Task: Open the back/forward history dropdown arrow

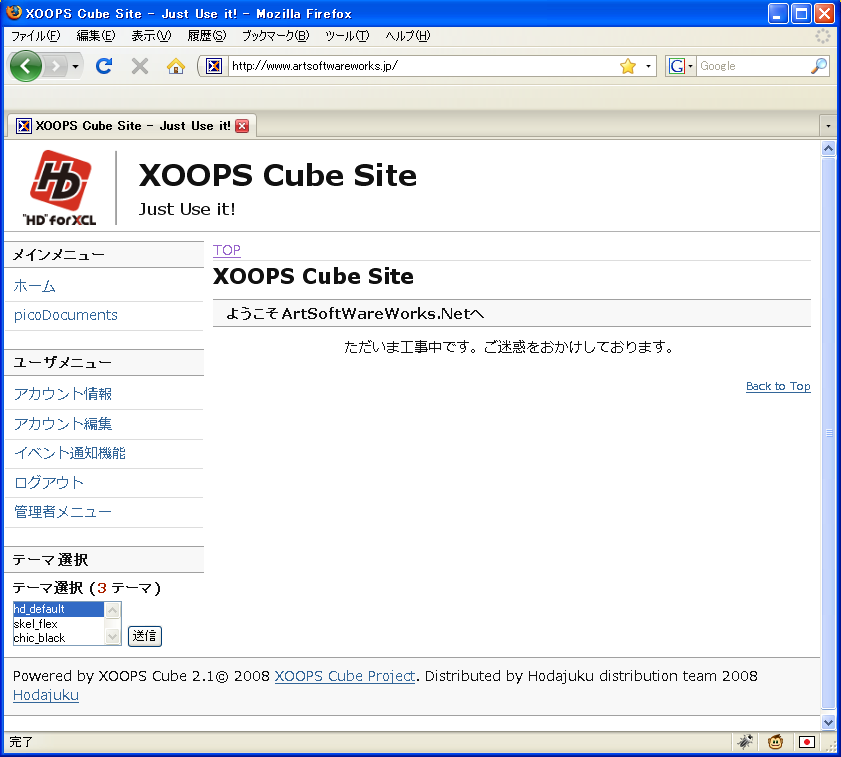Action: (x=76, y=66)
